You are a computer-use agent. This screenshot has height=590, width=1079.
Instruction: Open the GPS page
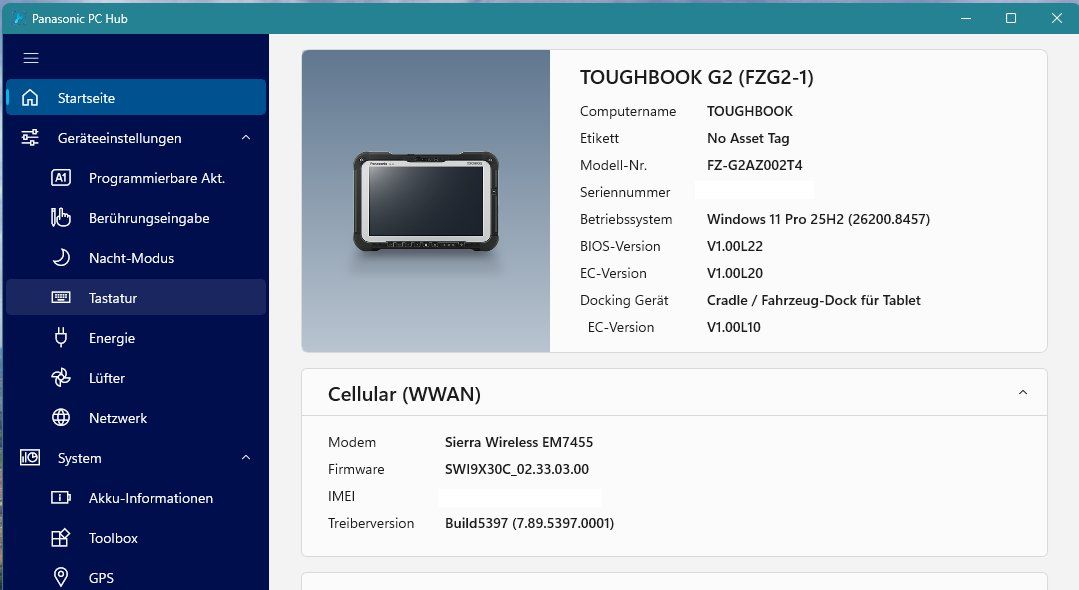click(x=136, y=577)
